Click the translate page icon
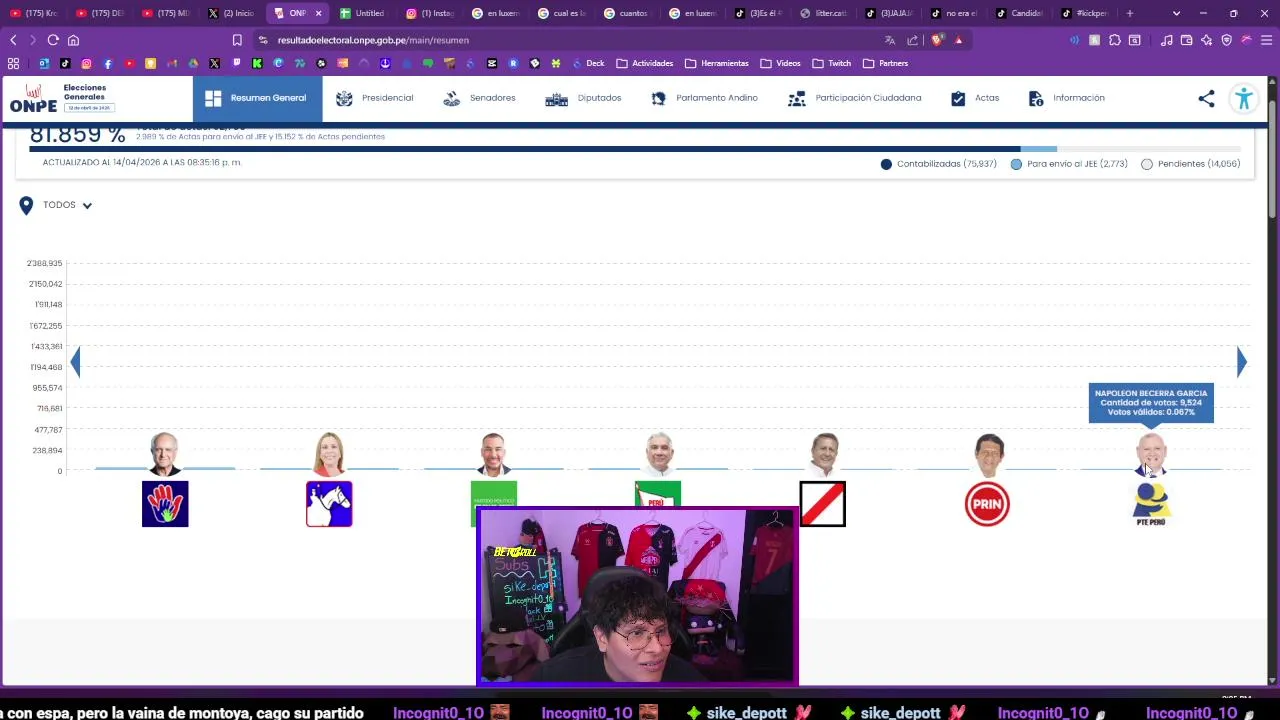 click(890, 40)
